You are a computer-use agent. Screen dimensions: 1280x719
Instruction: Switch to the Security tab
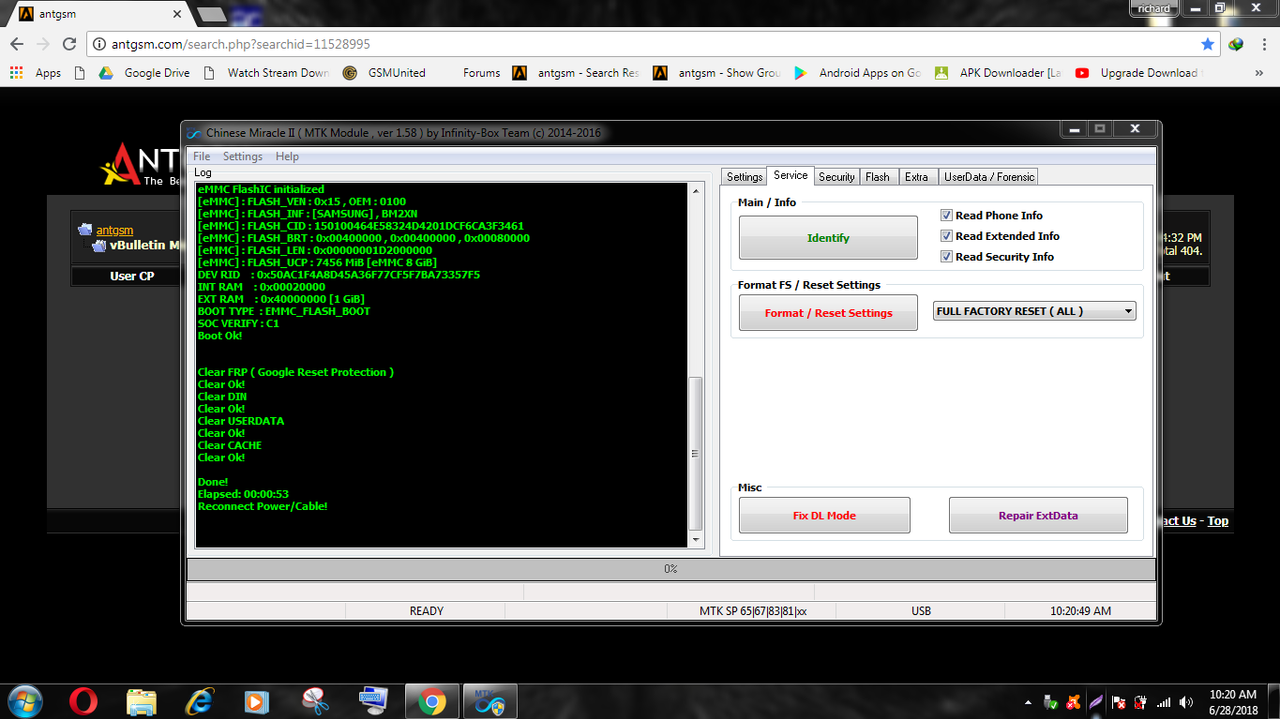pyautogui.click(x=837, y=177)
